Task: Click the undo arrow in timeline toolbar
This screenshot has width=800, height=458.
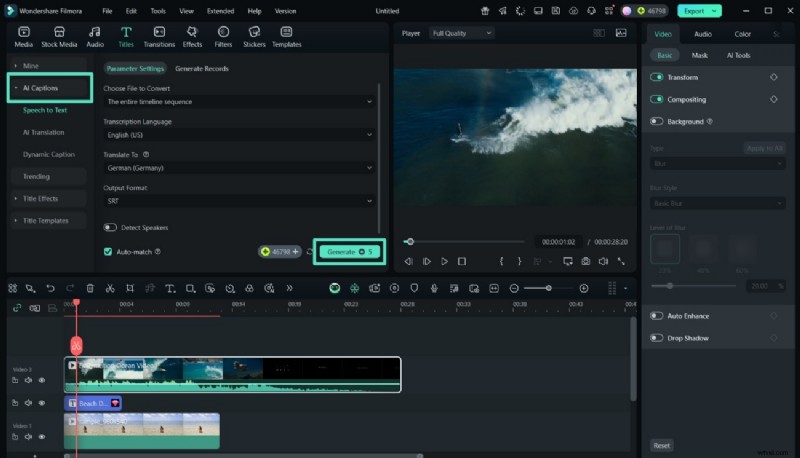Action: click(x=51, y=288)
